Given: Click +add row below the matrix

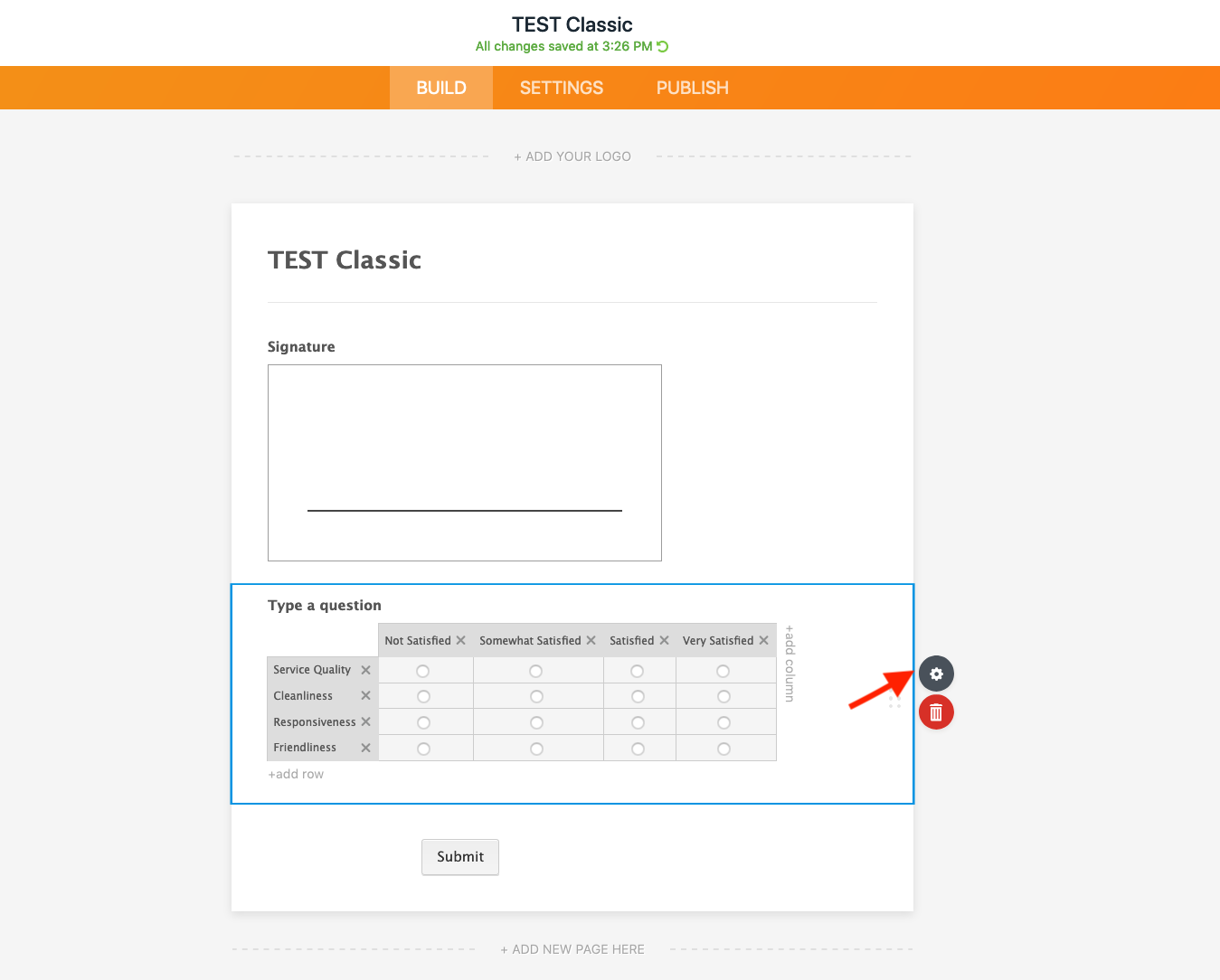Looking at the screenshot, I should point(296,774).
